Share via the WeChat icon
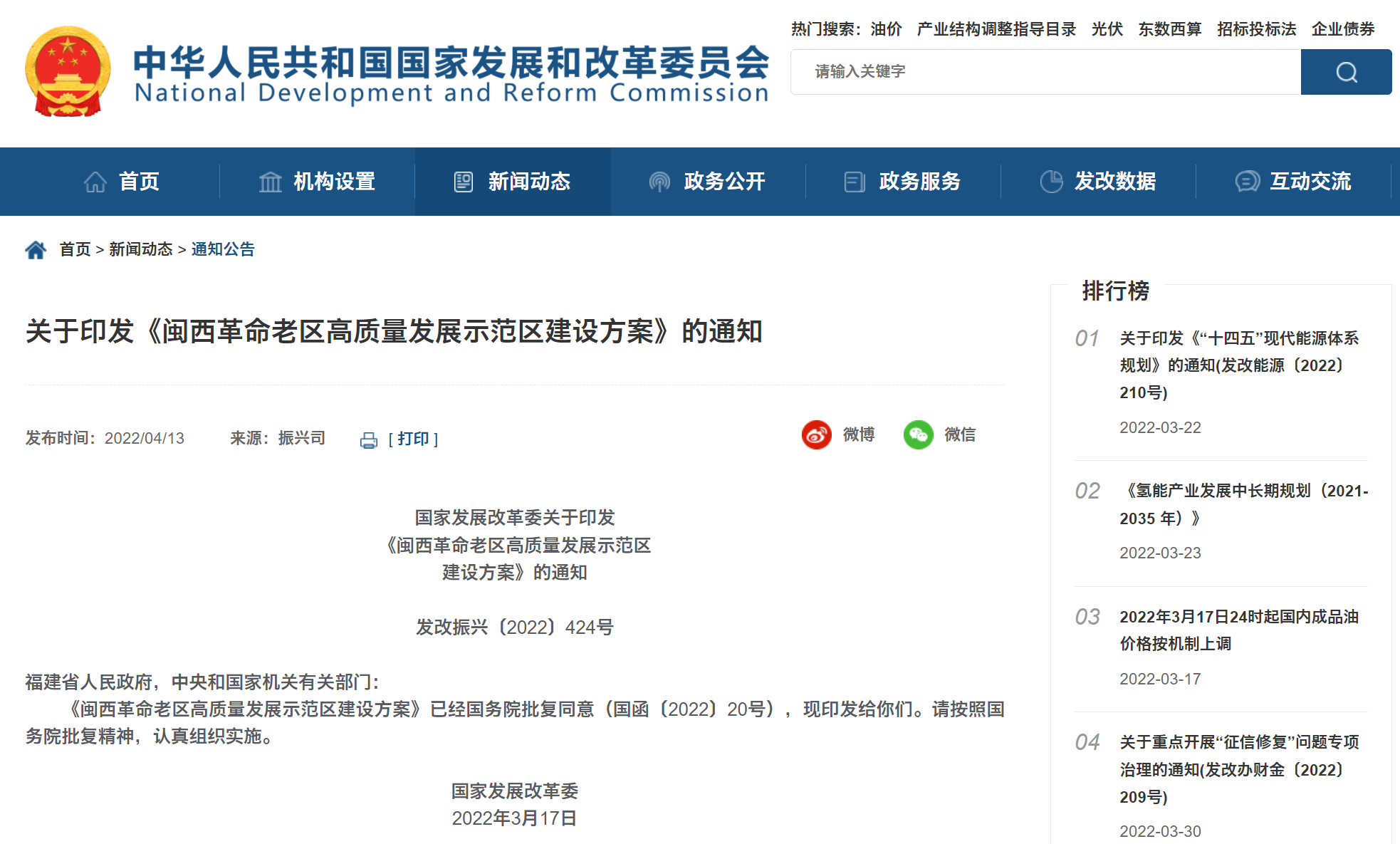 pyautogui.click(x=918, y=434)
